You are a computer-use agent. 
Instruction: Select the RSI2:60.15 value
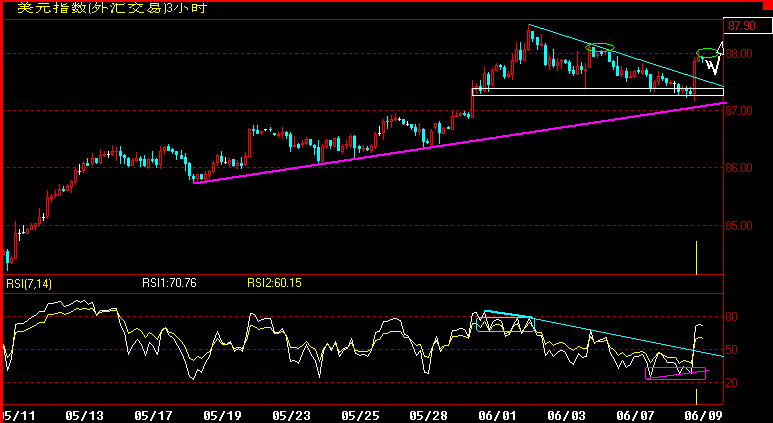point(275,283)
